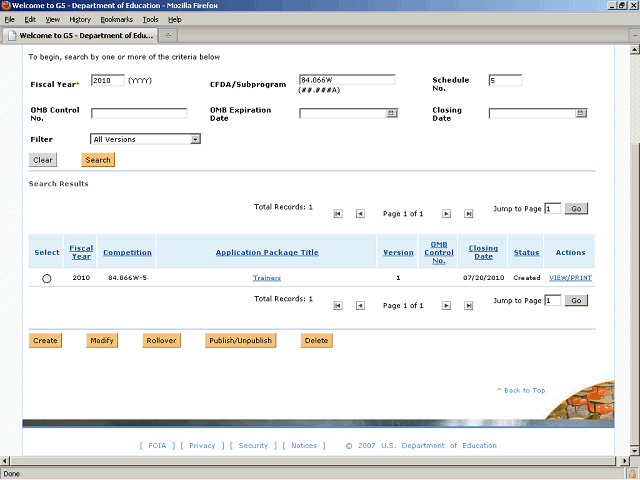Open the File menu

click(9, 20)
